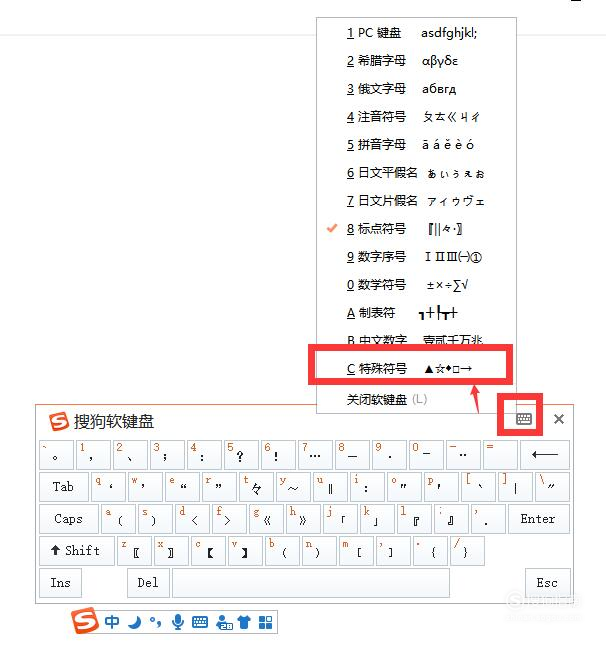This screenshot has height=647, width=606.
Task: Click the space bar on soft keyboard
Action: pyautogui.click(x=311, y=583)
